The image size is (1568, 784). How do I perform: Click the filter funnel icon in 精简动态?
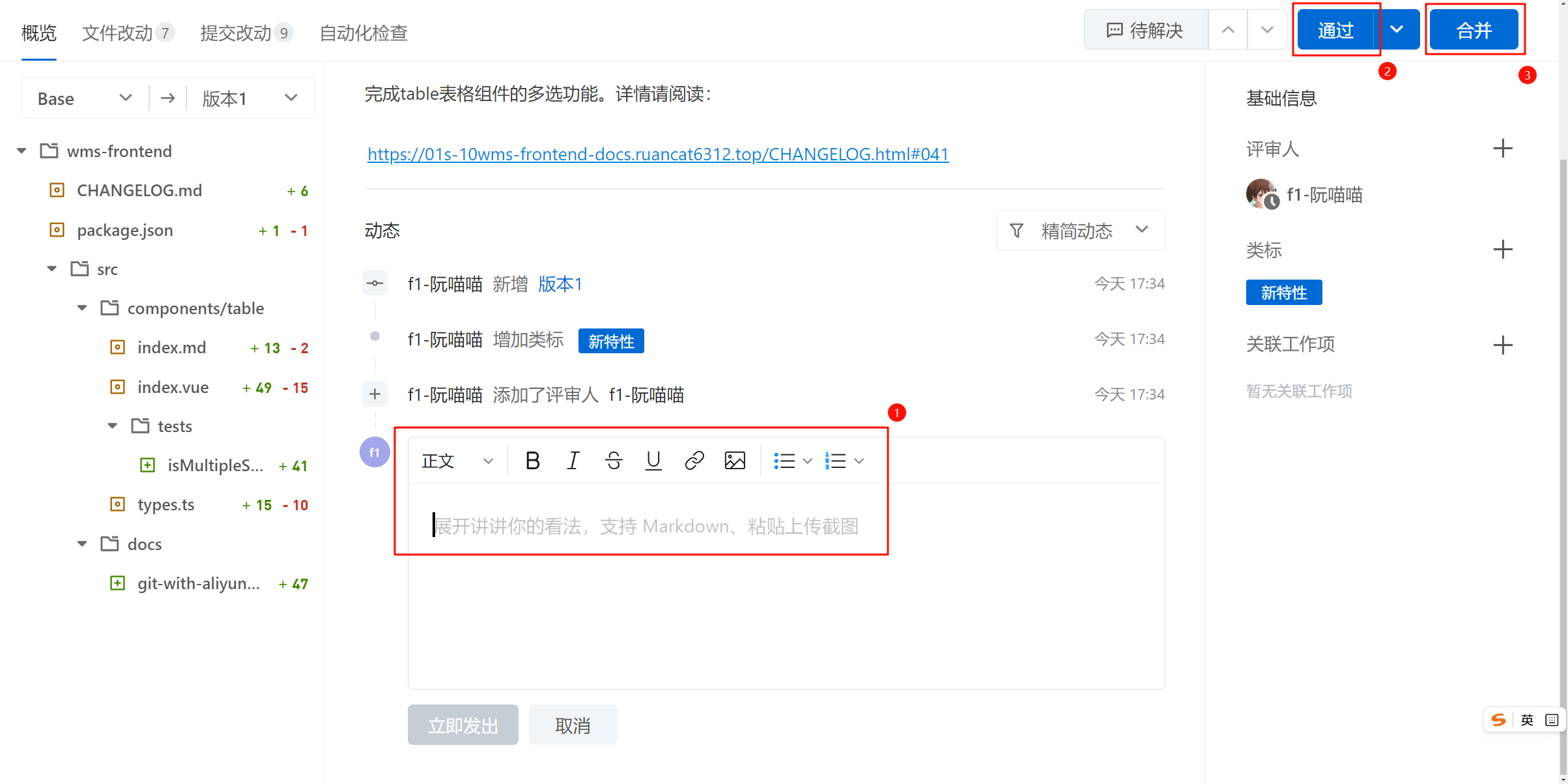tap(1016, 230)
